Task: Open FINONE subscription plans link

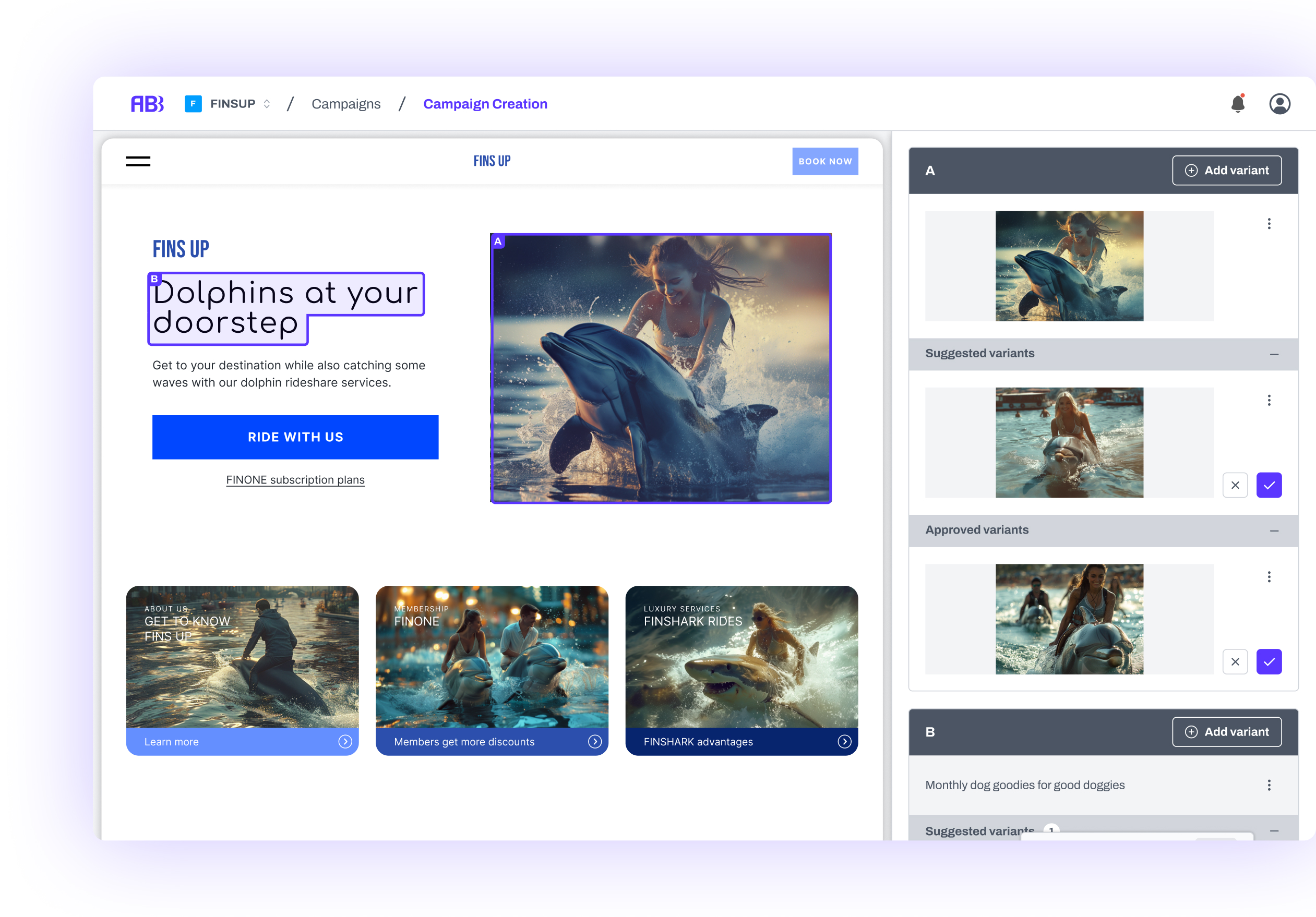Action: [x=295, y=480]
